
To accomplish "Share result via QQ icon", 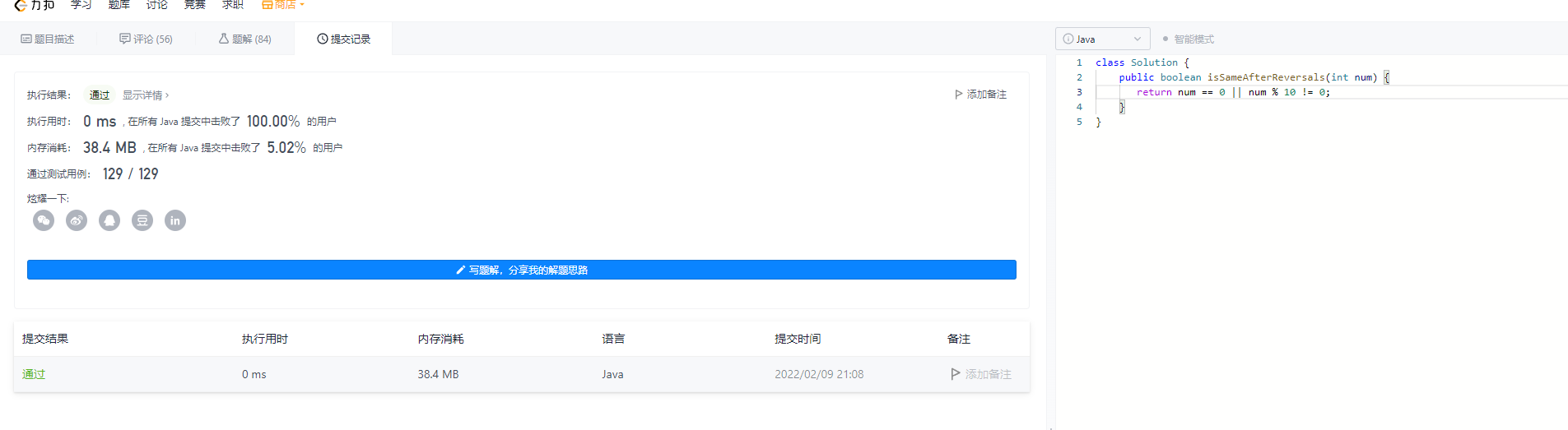I will tap(109, 220).
